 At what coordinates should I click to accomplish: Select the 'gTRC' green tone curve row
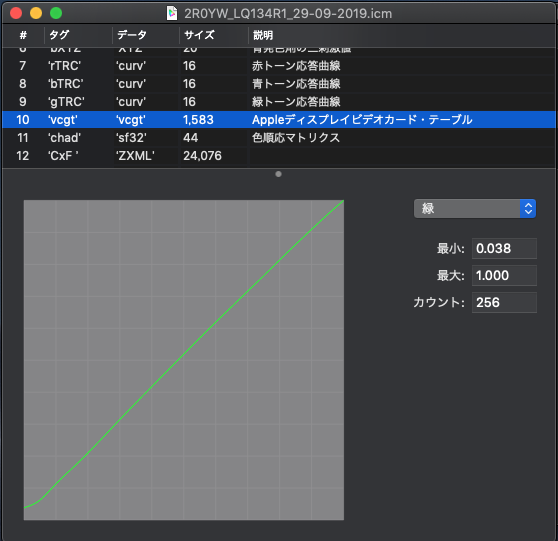(x=279, y=102)
